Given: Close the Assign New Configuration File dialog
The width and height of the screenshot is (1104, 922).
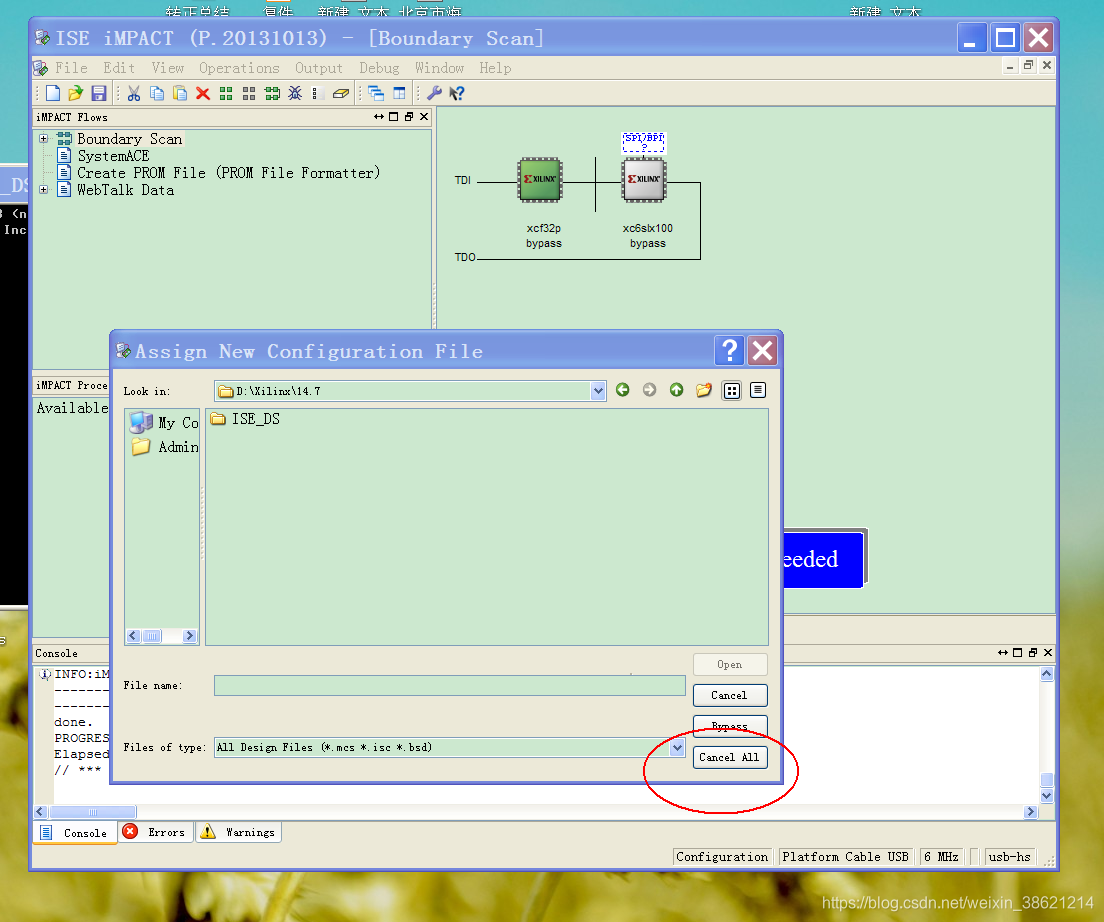Looking at the screenshot, I should pyautogui.click(x=762, y=350).
